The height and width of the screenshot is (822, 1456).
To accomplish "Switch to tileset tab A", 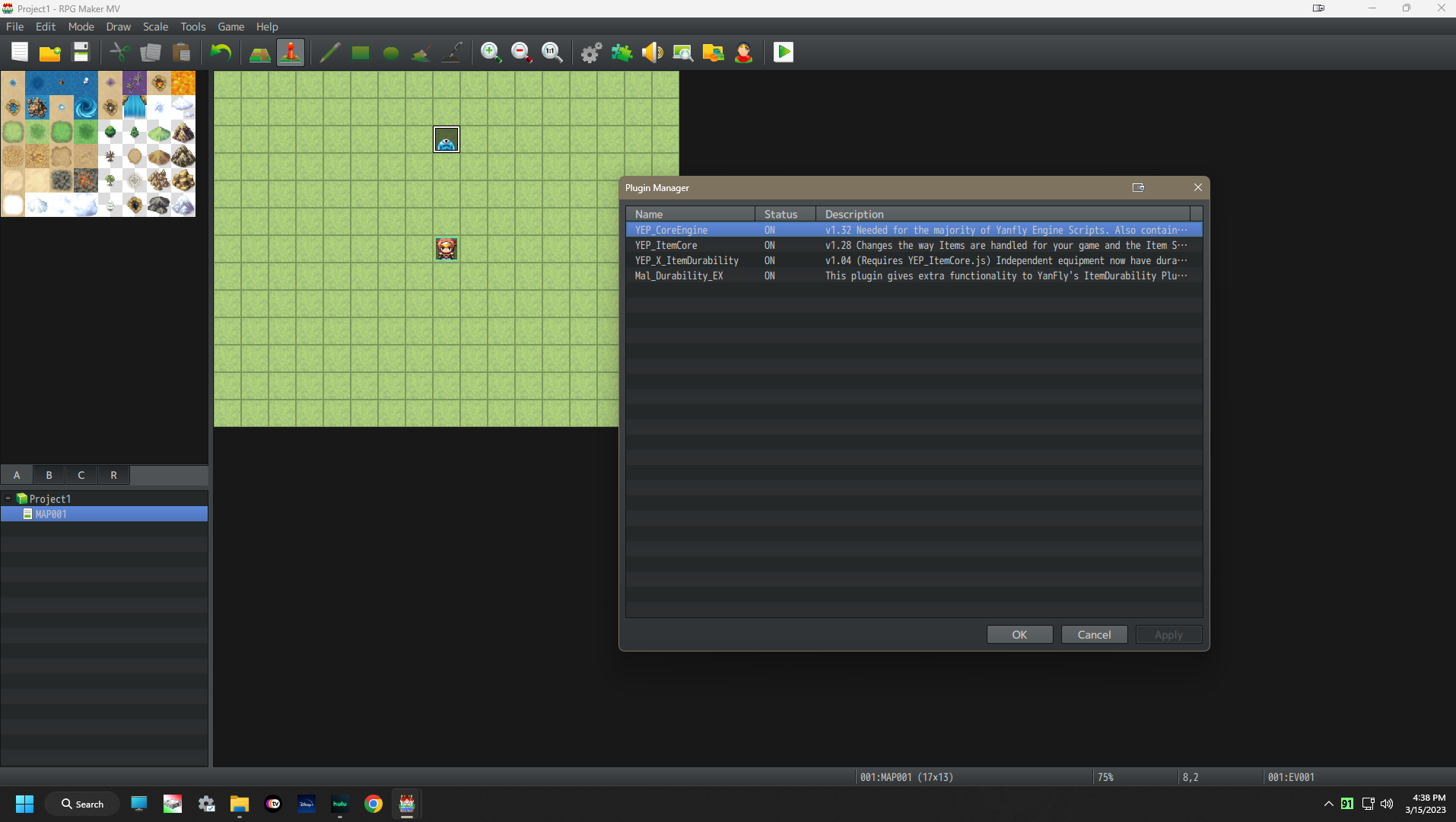I will [x=17, y=475].
